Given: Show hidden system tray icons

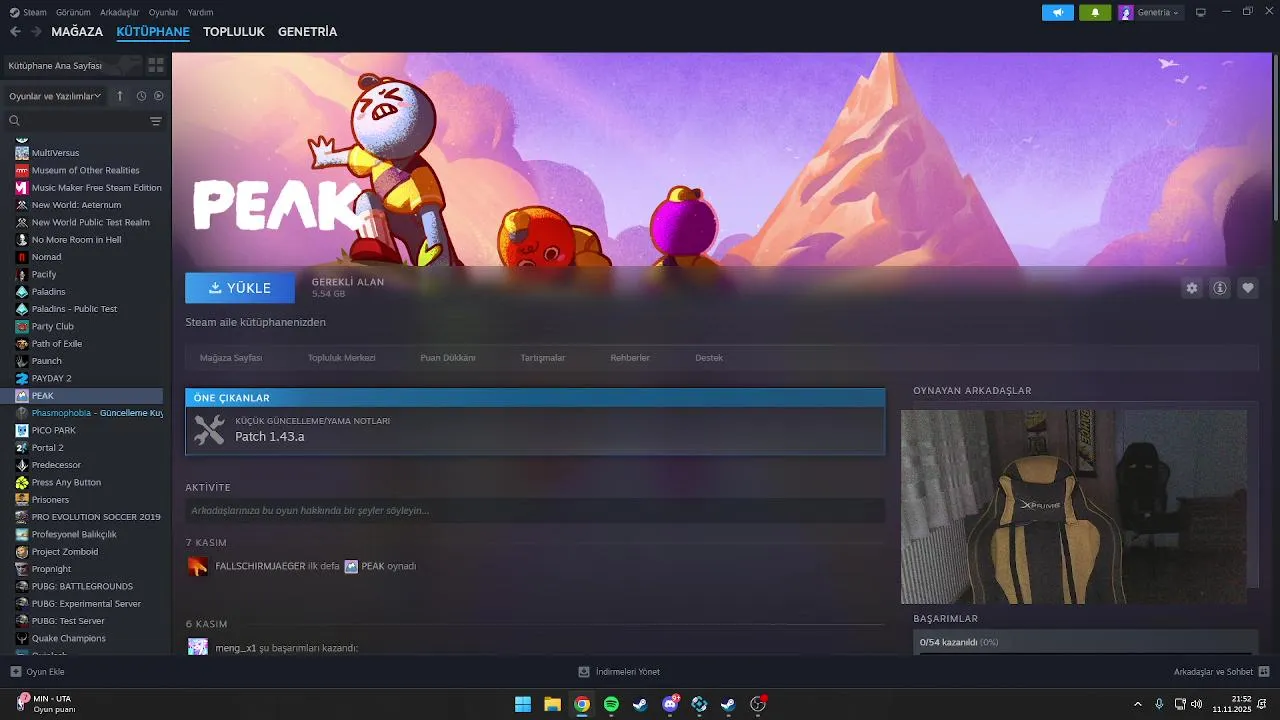Looking at the screenshot, I should coord(1137,704).
